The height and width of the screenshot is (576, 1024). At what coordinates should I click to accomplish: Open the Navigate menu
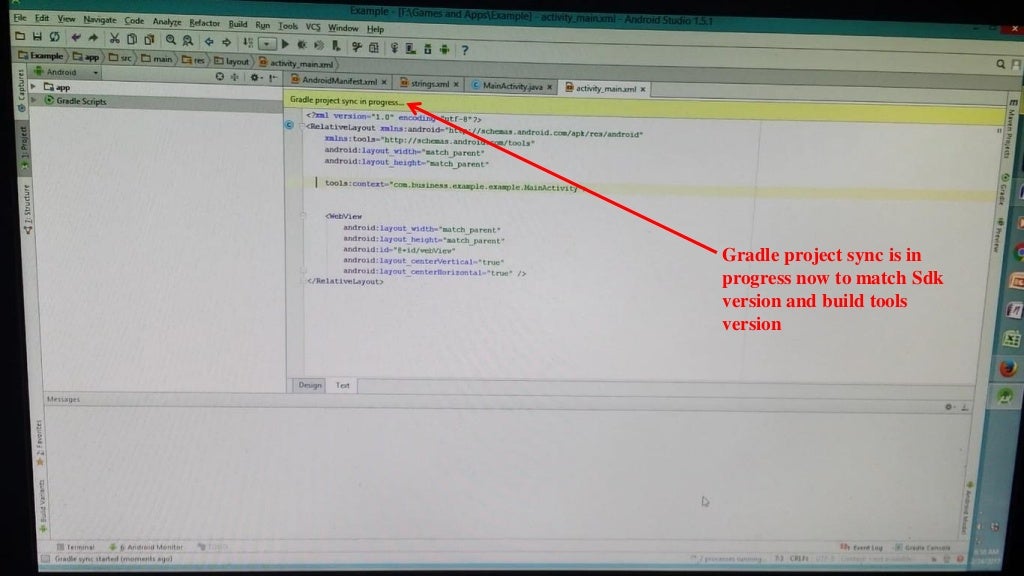pos(99,20)
